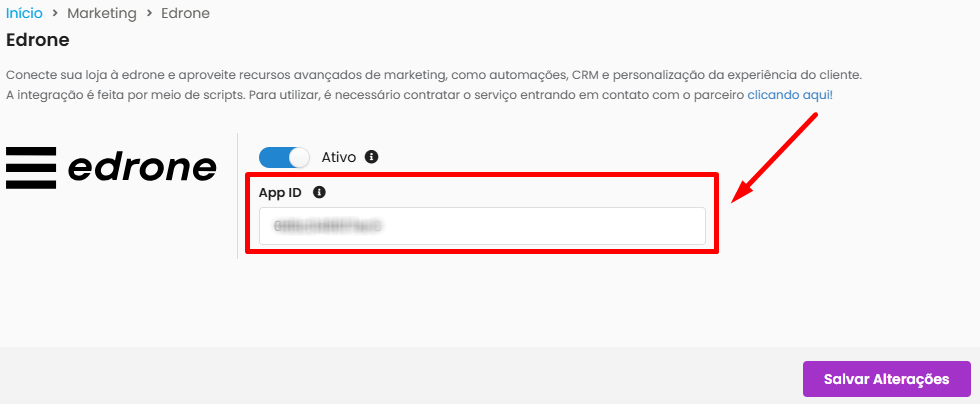The height and width of the screenshot is (404, 980).
Task: Save changes with Salvar Alterações button
Action: [x=887, y=379]
